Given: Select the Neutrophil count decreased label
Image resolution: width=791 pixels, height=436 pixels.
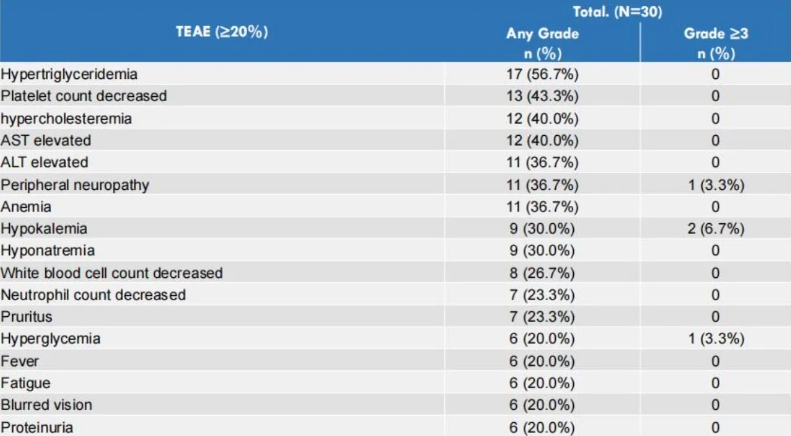Looking at the screenshot, I should [93, 294].
